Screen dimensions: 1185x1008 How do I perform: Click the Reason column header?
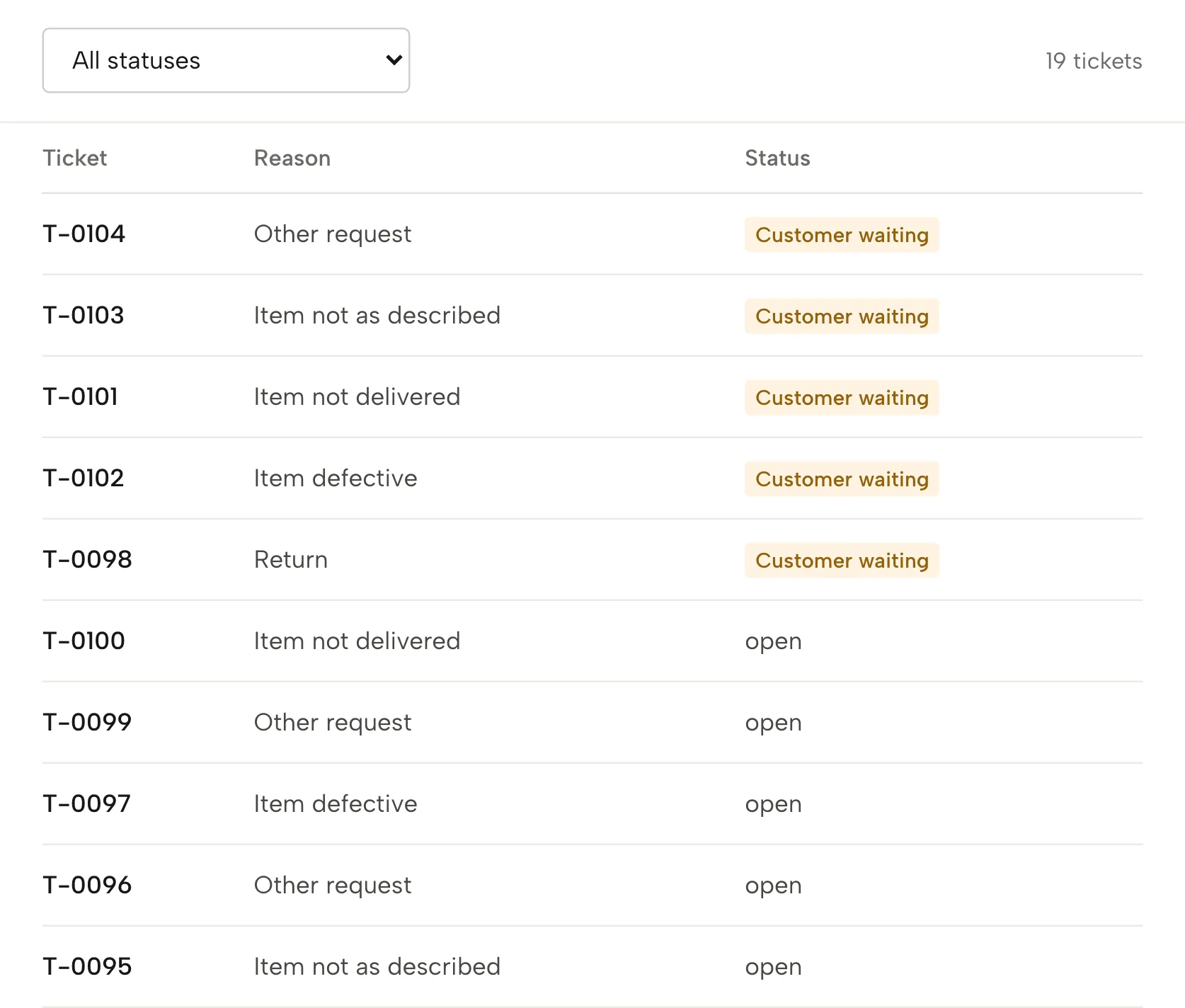(x=292, y=158)
